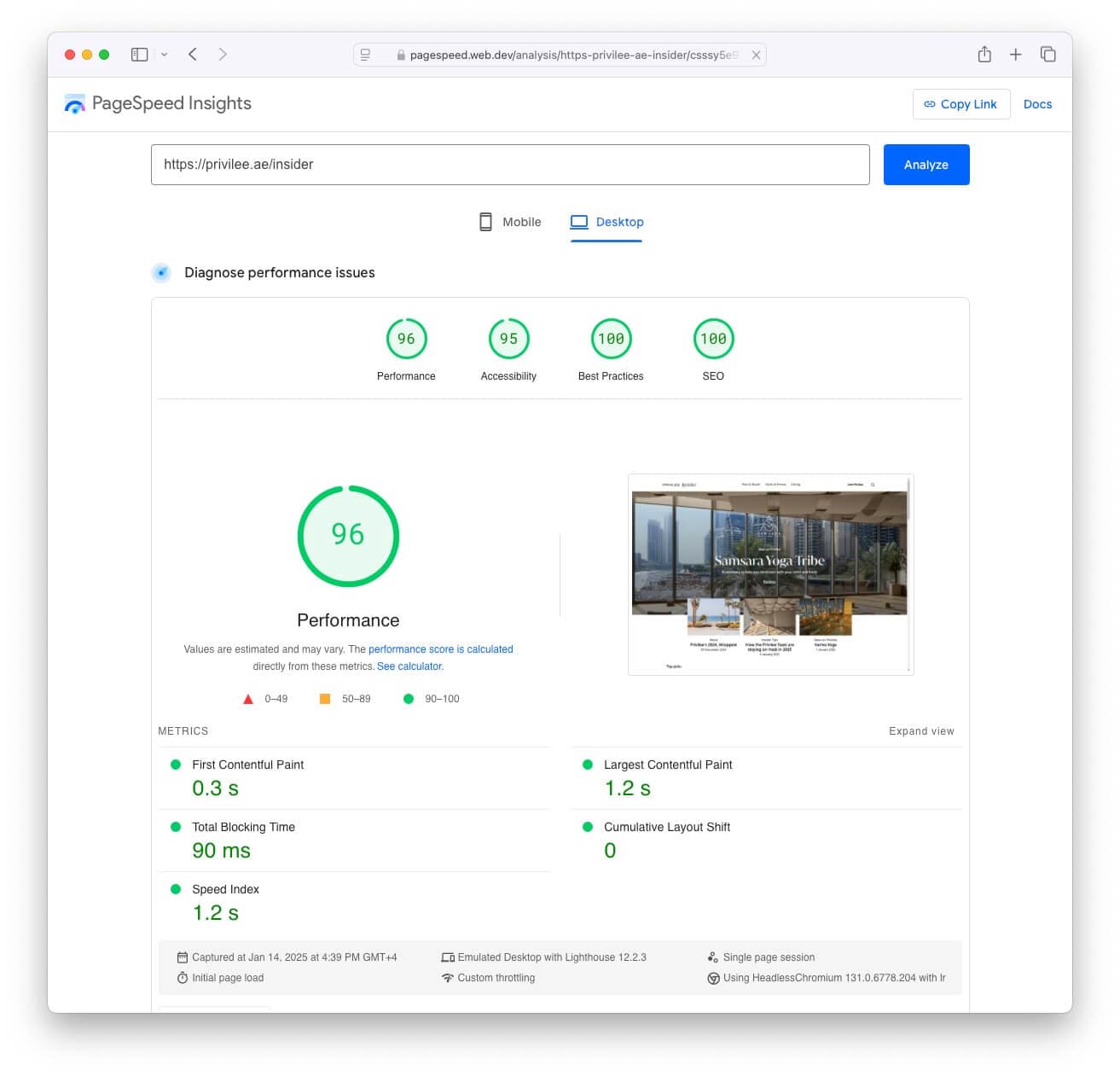Go forward with the forward arrow

[x=223, y=55]
